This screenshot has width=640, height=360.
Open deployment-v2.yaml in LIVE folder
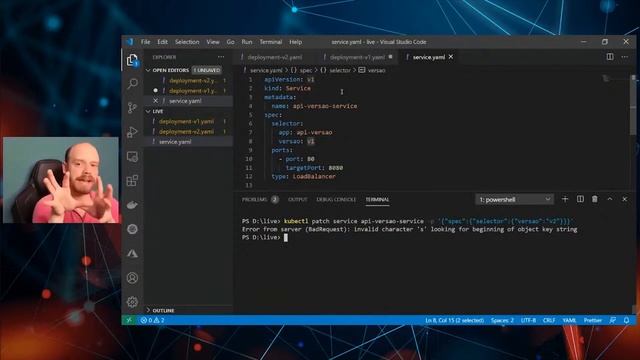click(186, 131)
